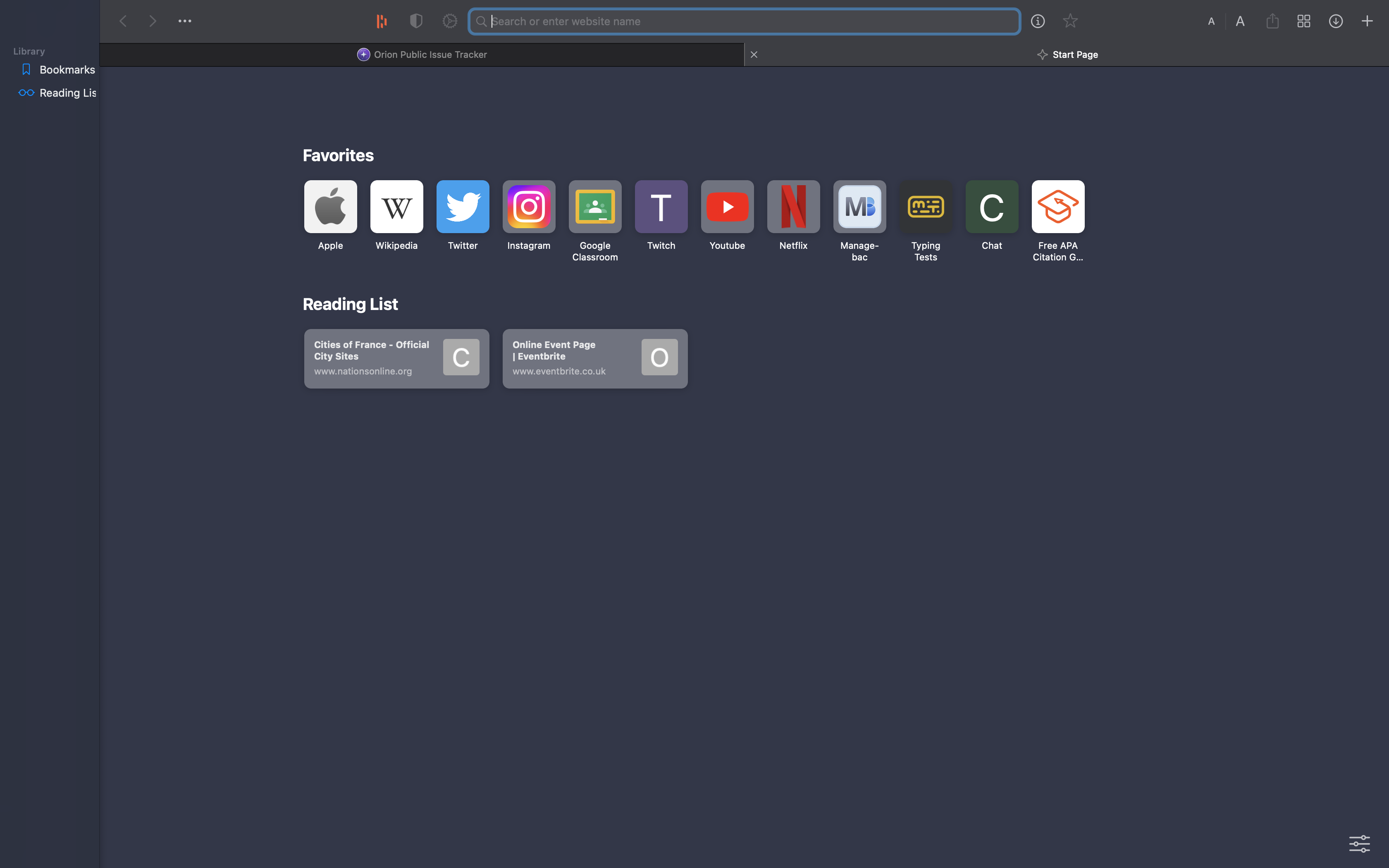The height and width of the screenshot is (868, 1389).
Task: Decrease text size with small A
Action: (1211, 22)
